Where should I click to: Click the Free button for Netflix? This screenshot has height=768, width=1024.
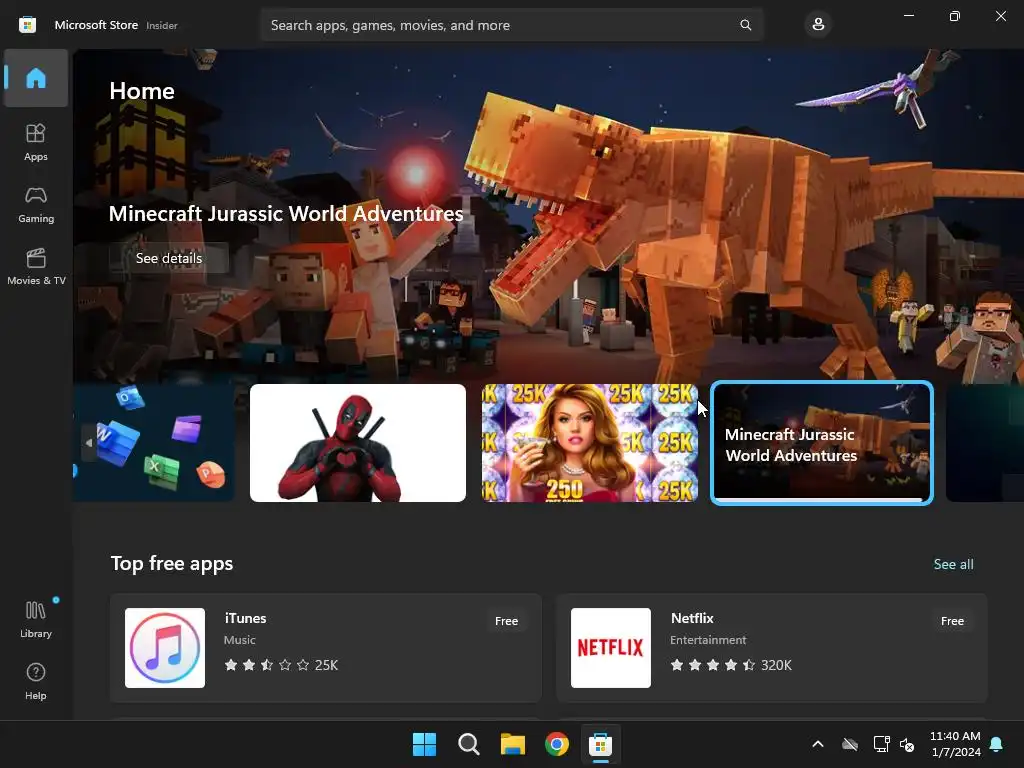point(952,621)
